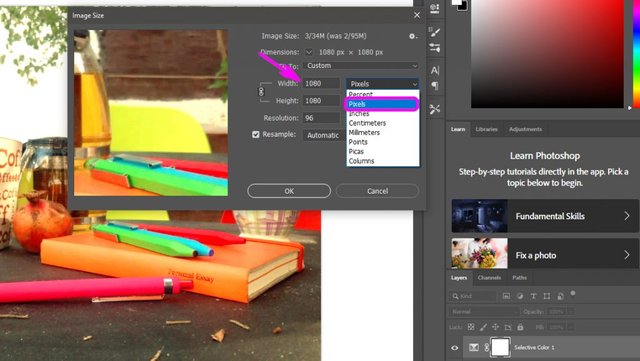Enable the smart objects filter icon
The height and width of the screenshot is (361, 640).
tap(560, 296)
